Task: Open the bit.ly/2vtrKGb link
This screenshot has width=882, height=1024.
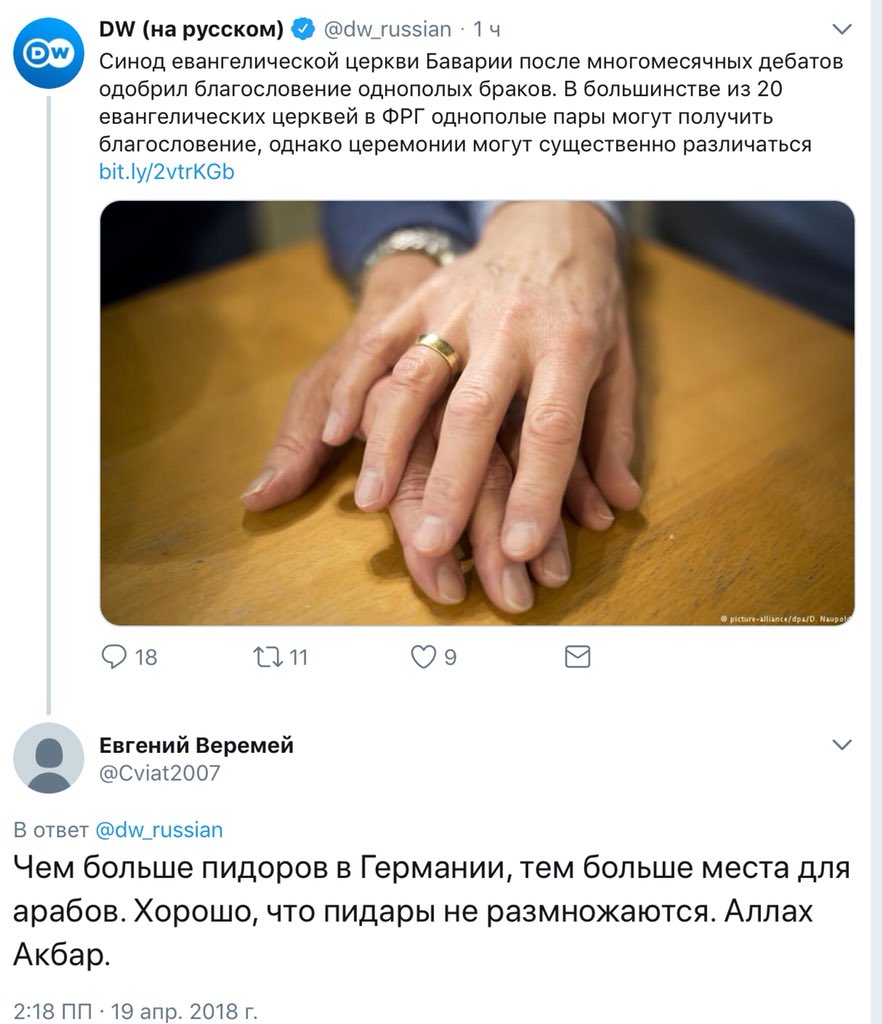Action: tap(166, 172)
